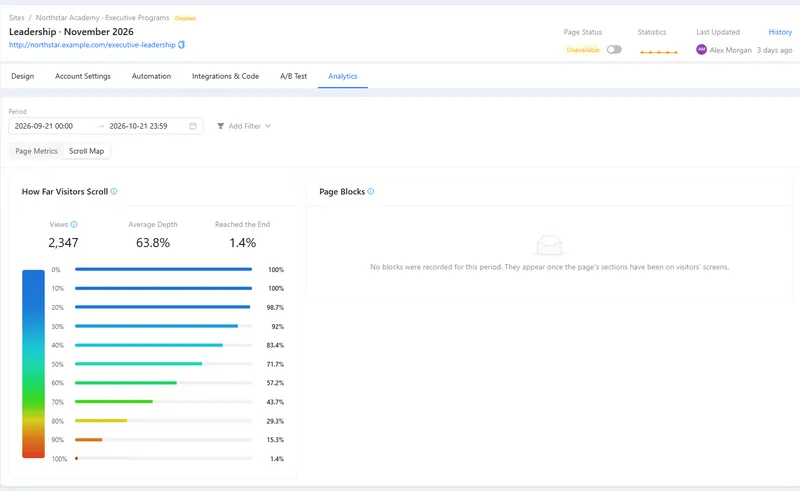Click the 90% scroll depth bar
Image resolution: width=800 pixels, height=491 pixels.
[163, 439]
